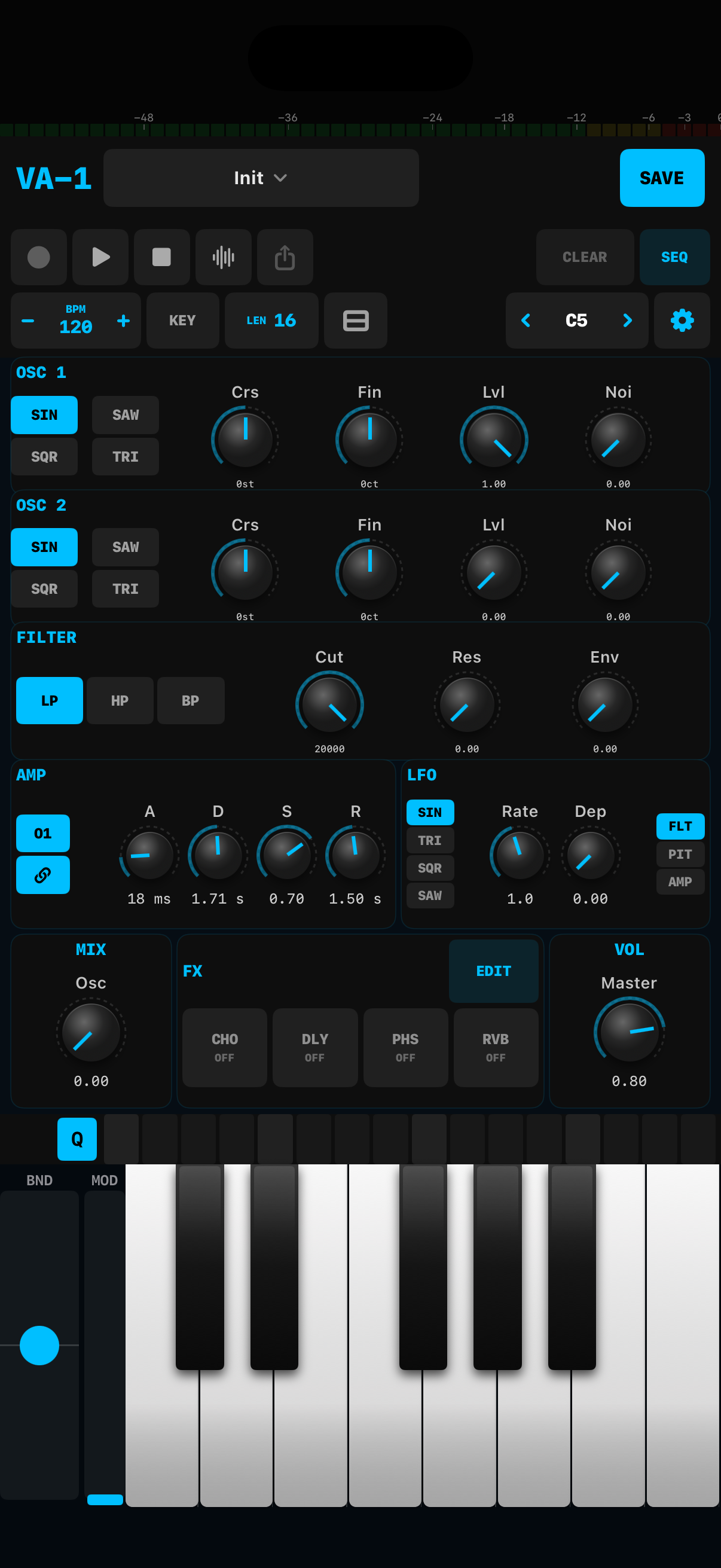Open the FX EDIT panel

(493, 971)
